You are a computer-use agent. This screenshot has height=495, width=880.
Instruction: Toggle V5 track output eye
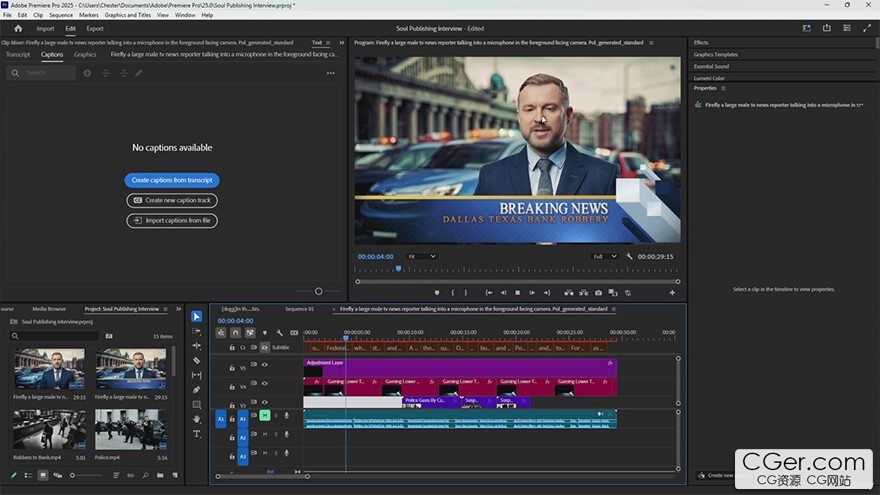pyautogui.click(x=264, y=365)
